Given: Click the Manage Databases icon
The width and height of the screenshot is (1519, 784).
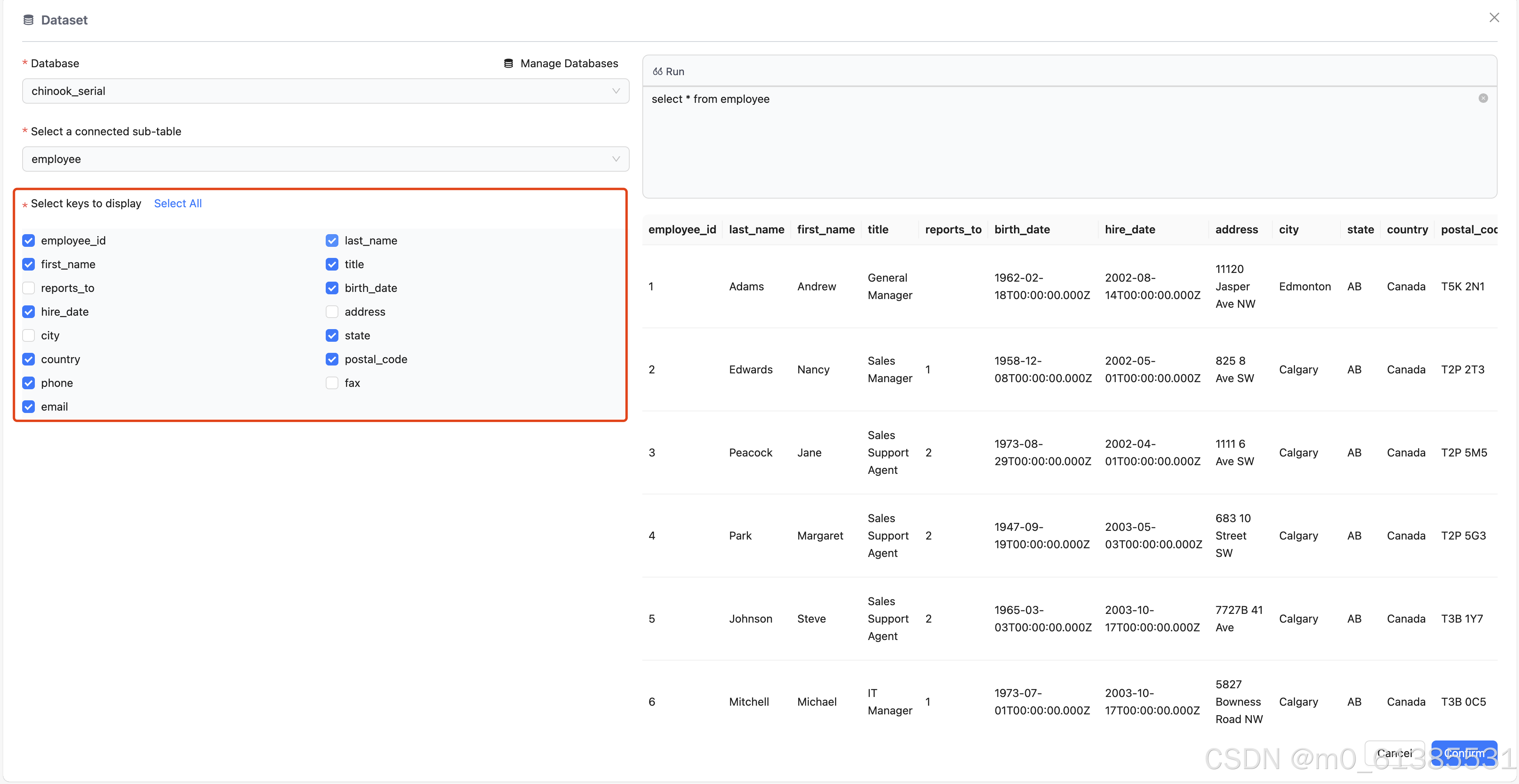Looking at the screenshot, I should coord(508,63).
